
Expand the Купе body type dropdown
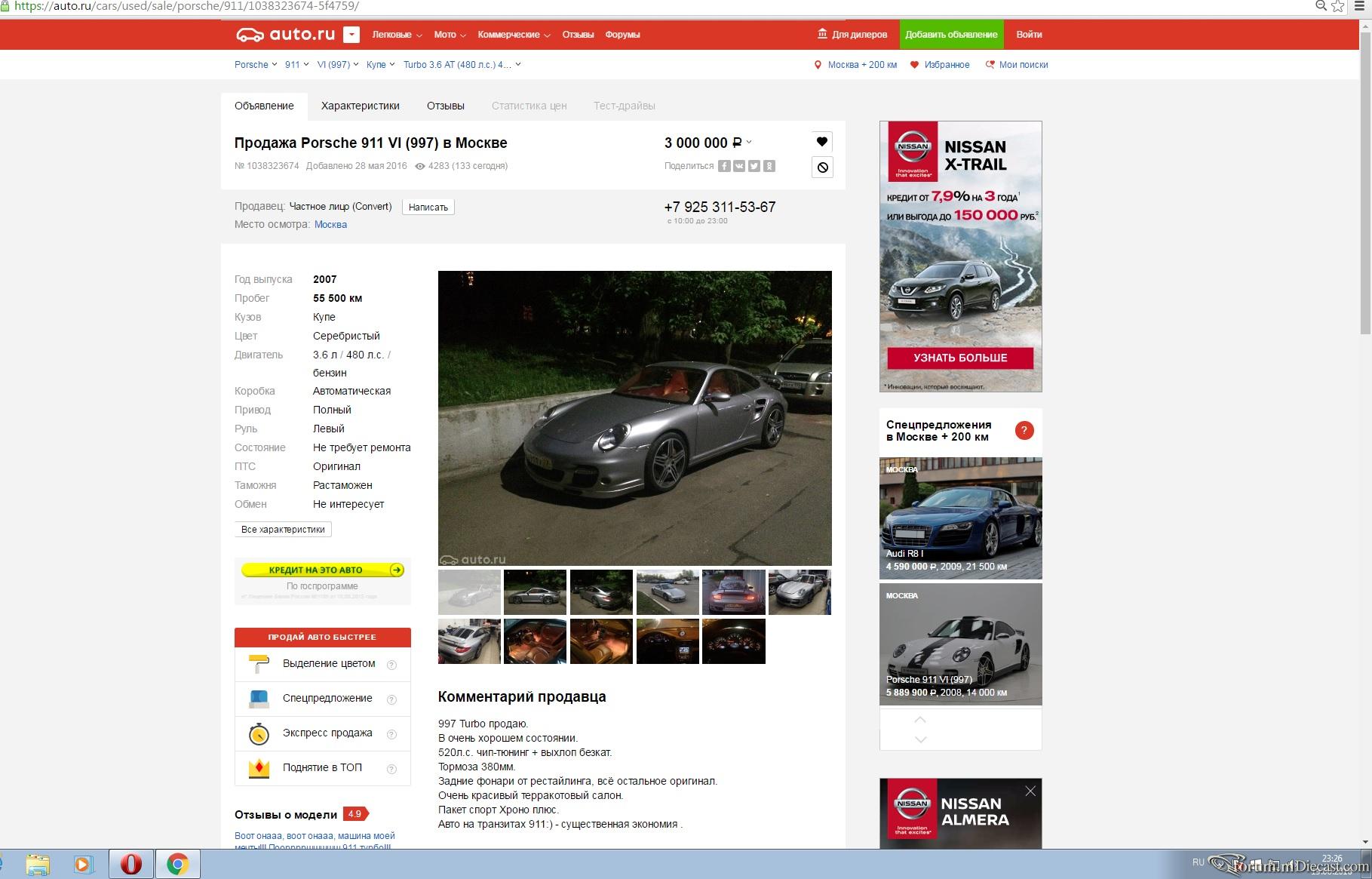click(380, 65)
